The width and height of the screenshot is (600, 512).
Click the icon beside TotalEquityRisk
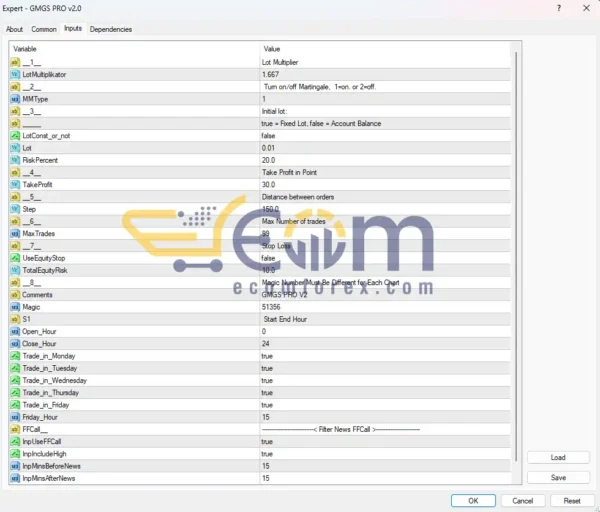click(15, 271)
